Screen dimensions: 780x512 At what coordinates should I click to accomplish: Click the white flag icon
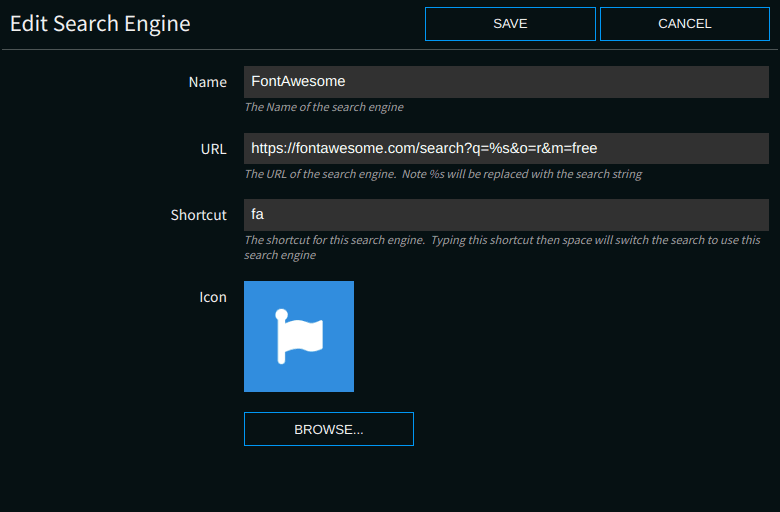(x=299, y=335)
